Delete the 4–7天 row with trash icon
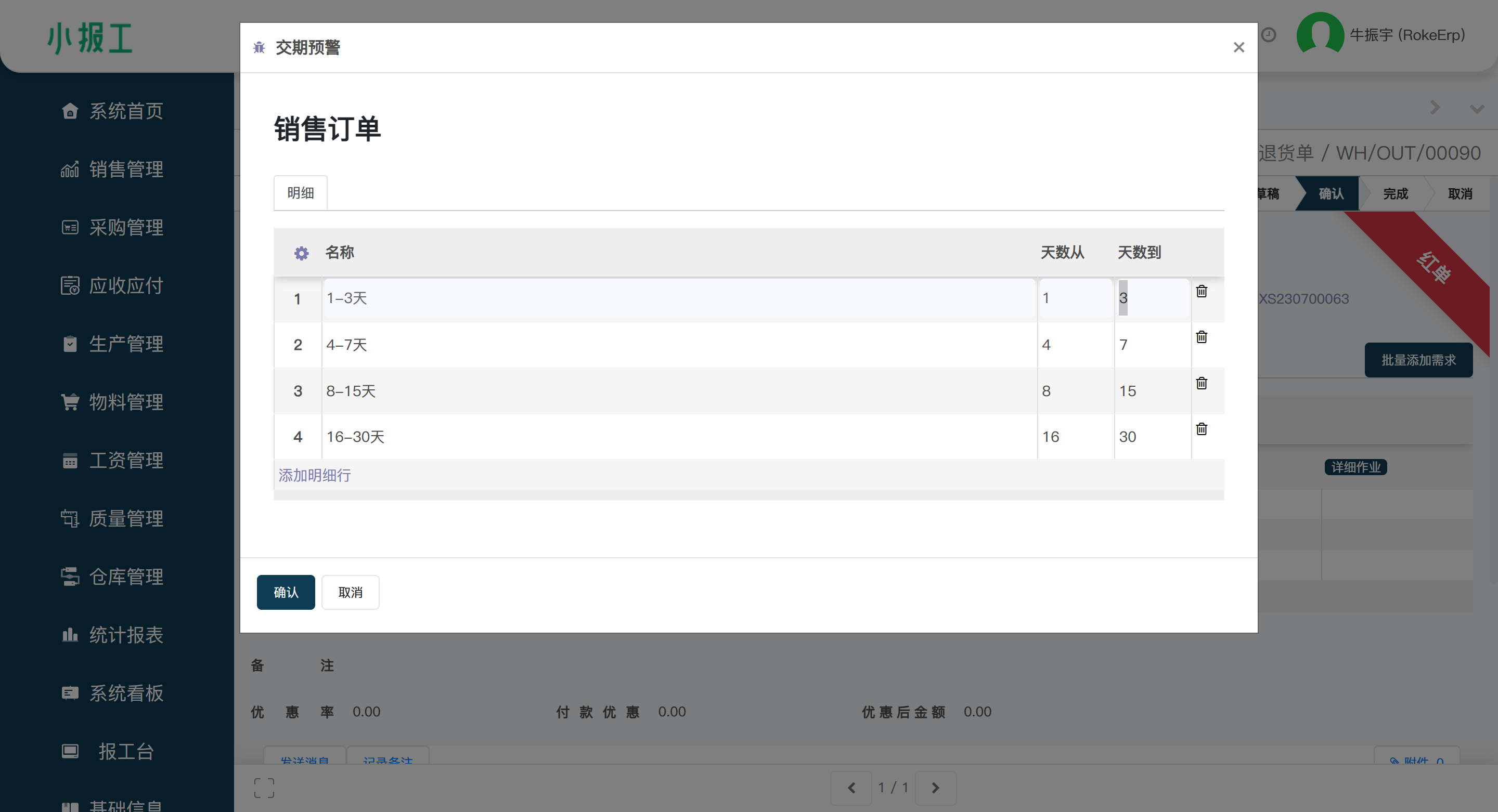This screenshot has width=1498, height=812. pyautogui.click(x=1202, y=337)
